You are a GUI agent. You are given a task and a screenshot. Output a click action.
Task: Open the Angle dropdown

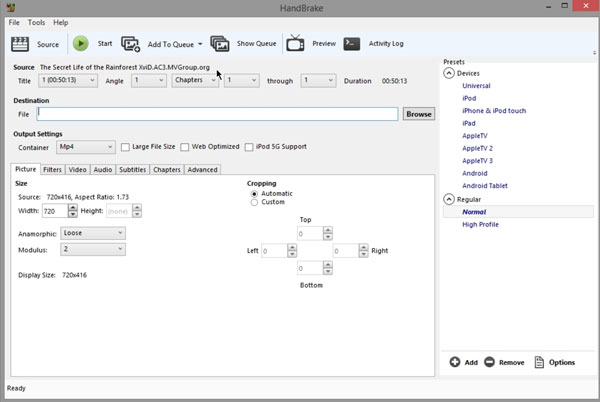coord(148,80)
